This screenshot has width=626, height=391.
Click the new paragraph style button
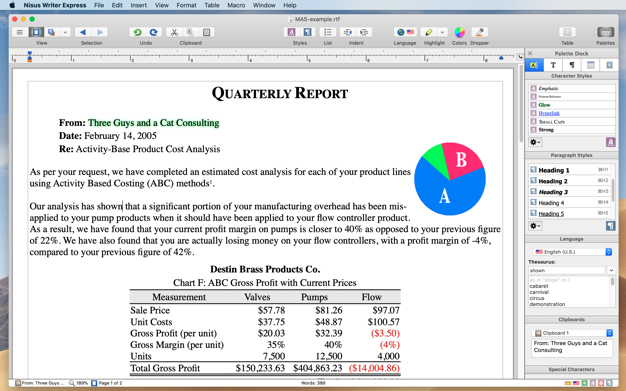pos(610,226)
